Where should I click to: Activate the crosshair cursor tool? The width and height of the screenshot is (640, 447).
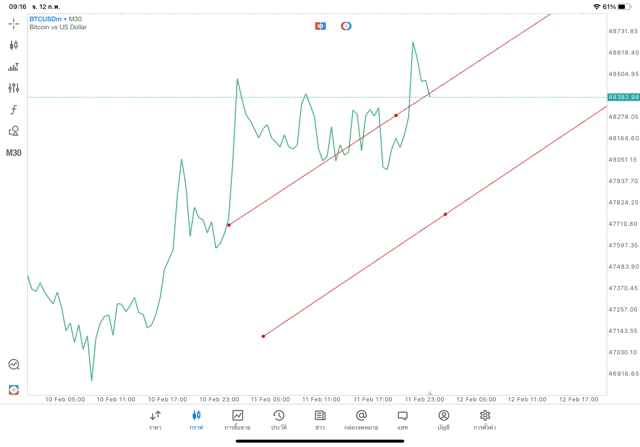pyautogui.click(x=14, y=23)
